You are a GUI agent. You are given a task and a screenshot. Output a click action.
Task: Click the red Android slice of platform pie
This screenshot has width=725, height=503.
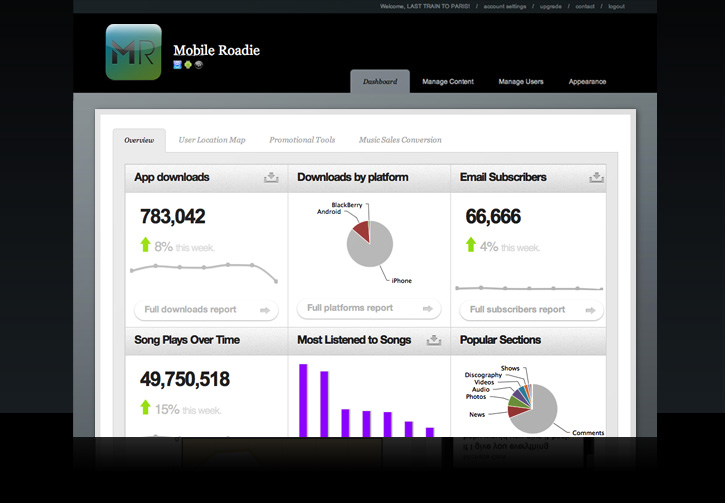click(x=363, y=231)
